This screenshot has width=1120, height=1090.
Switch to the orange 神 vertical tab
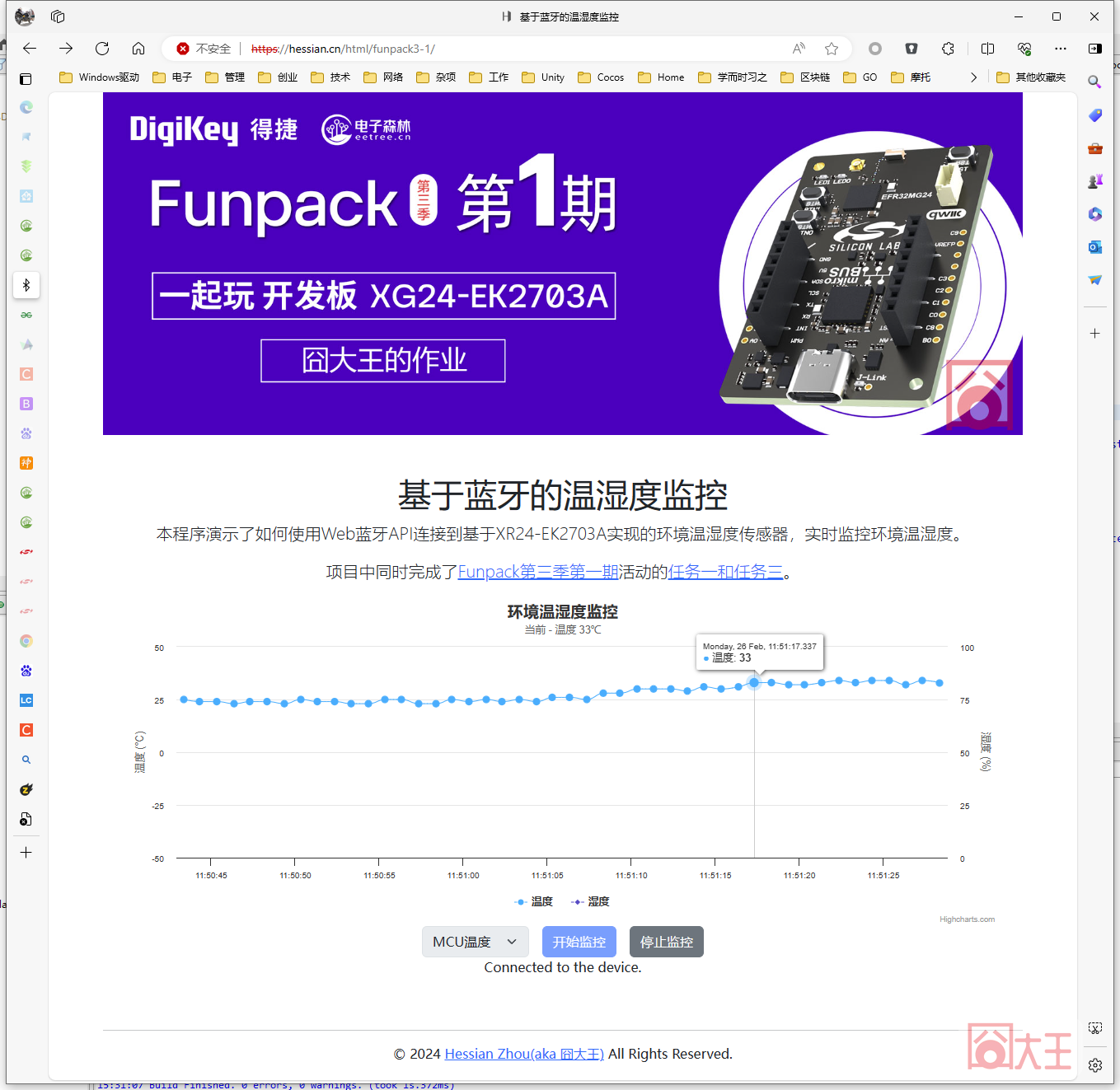(26, 463)
